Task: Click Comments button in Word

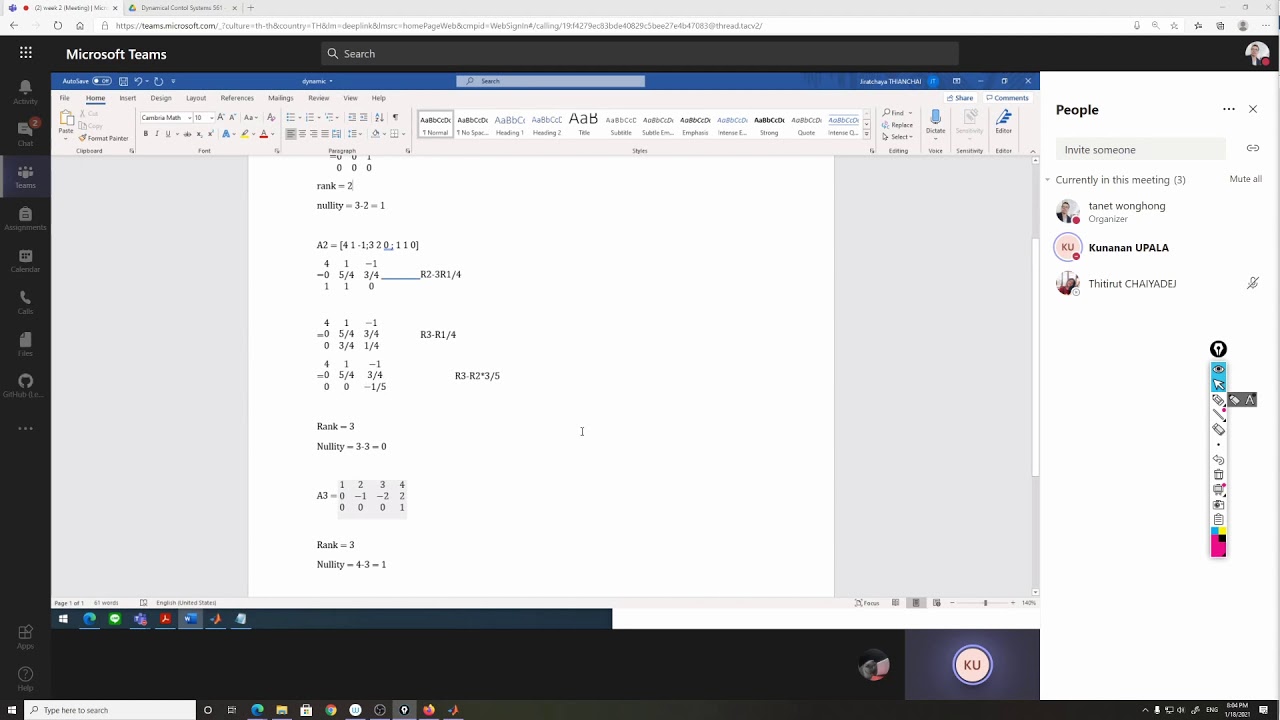Action: click(x=1007, y=98)
